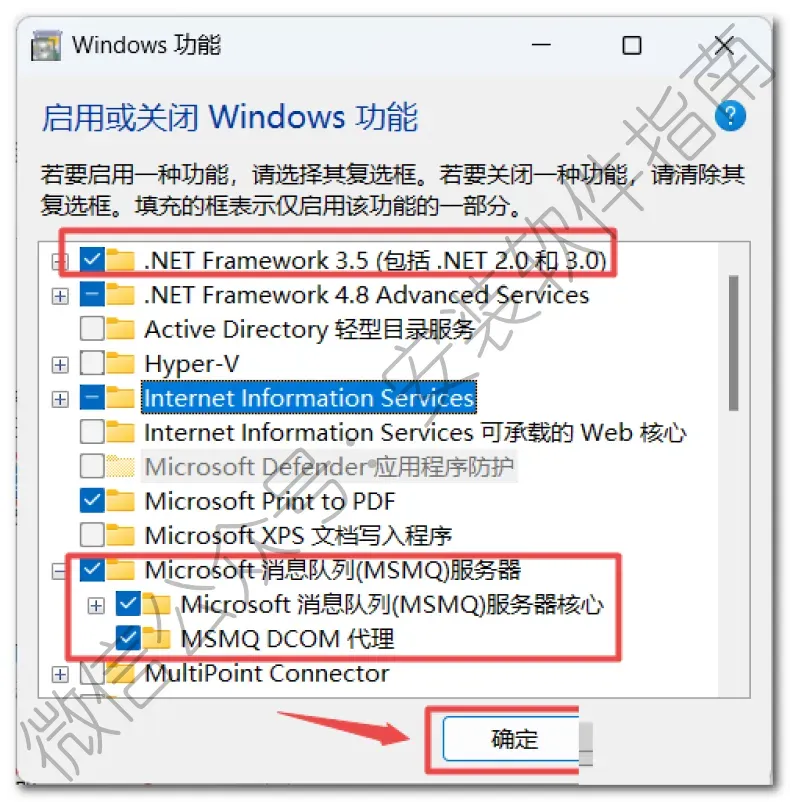Click the 确定 button

tap(511, 739)
